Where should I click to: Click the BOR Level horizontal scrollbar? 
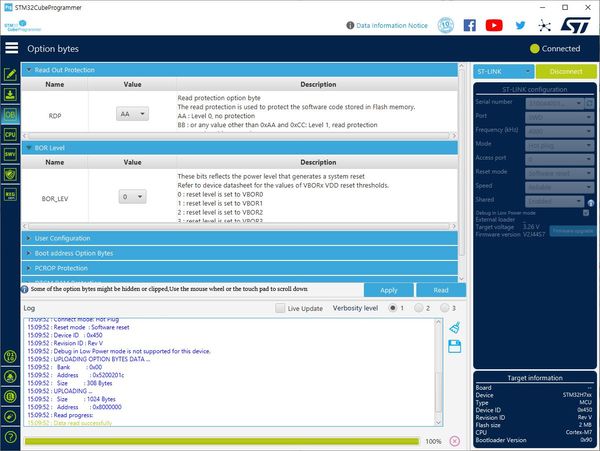click(240, 226)
